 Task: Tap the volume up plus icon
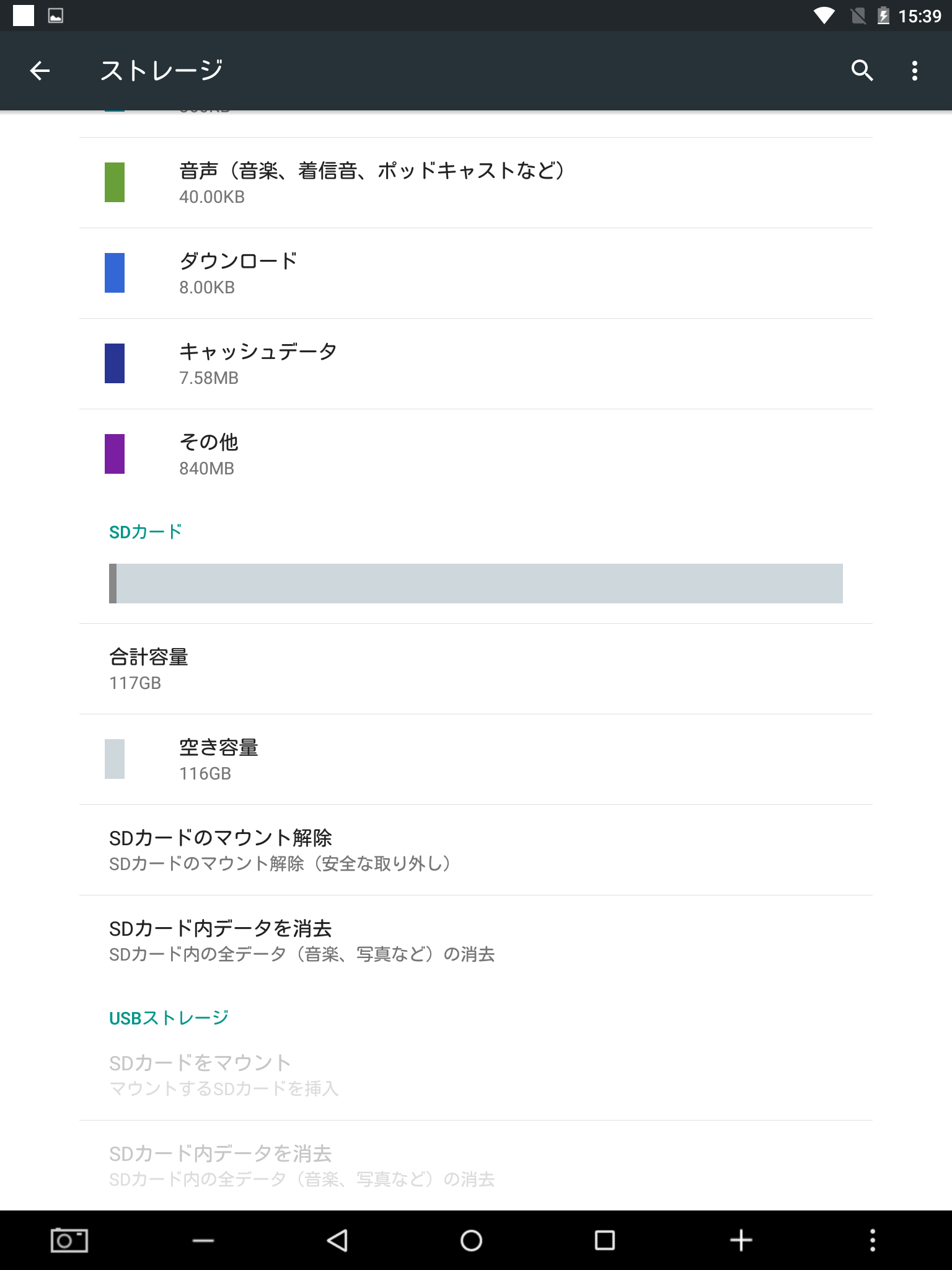click(x=741, y=1240)
